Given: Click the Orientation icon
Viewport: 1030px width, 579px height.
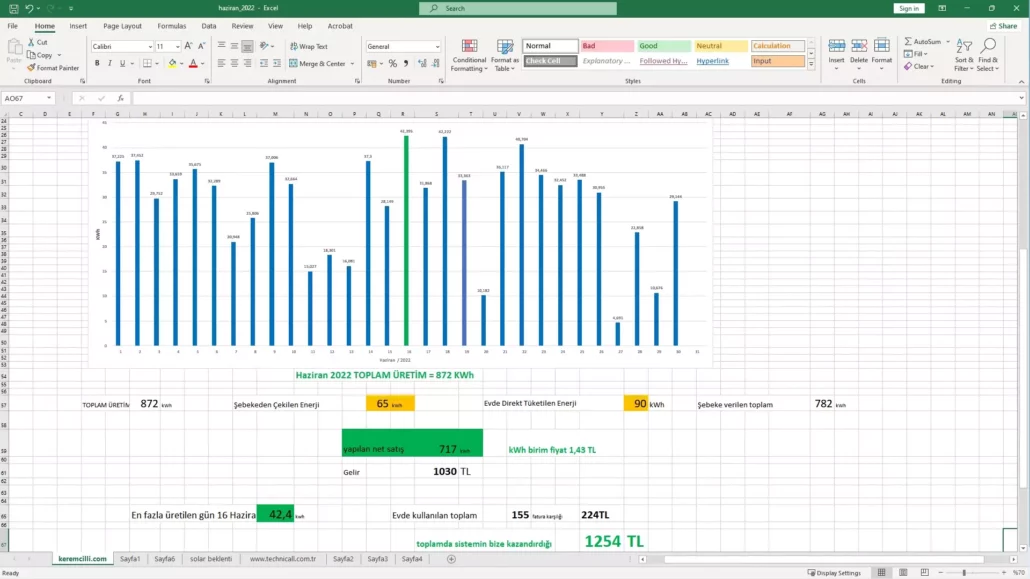Looking at the screenshot, I should pyautogui.click(x=265, y=46).
